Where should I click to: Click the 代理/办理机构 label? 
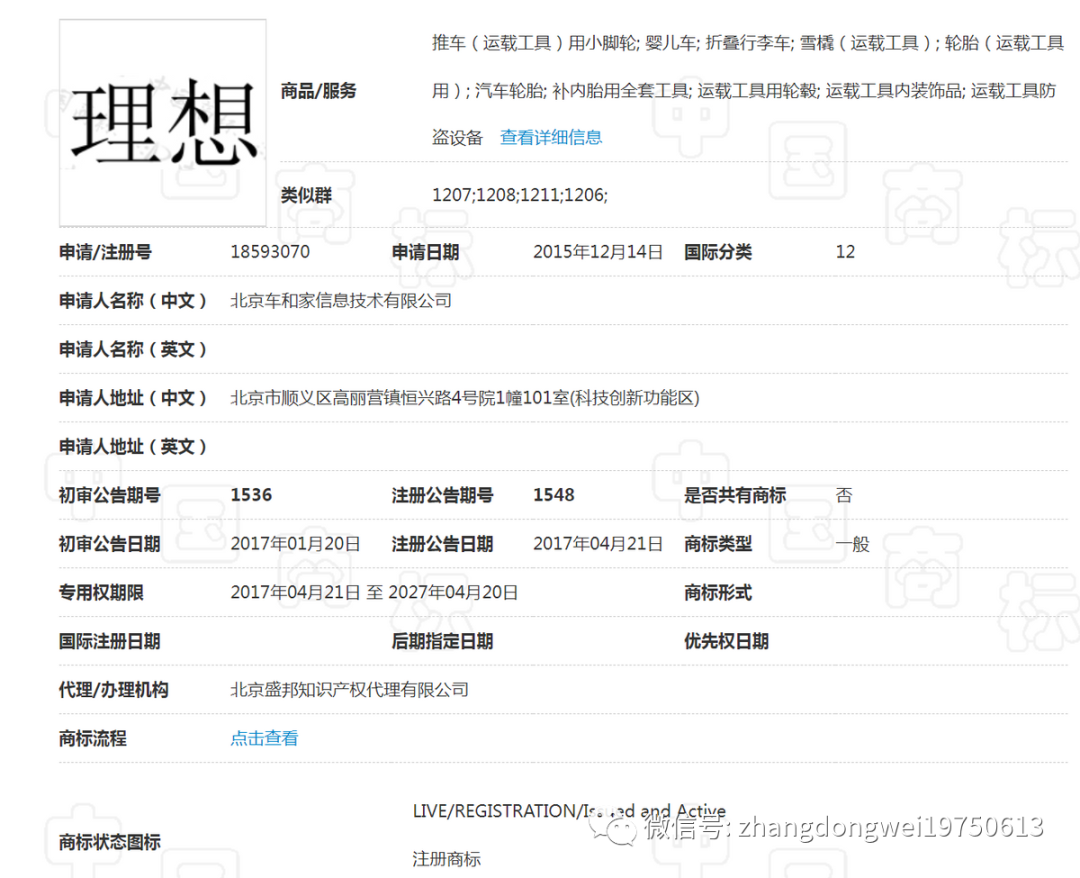pos(114,690)
